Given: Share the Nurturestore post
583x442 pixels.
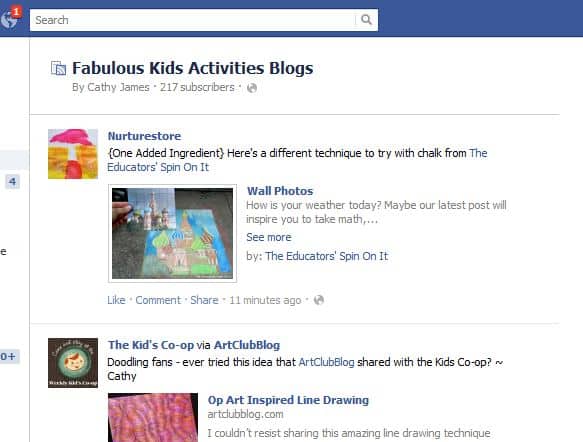Looking at the screenshot, I should (x=204, y=300).
